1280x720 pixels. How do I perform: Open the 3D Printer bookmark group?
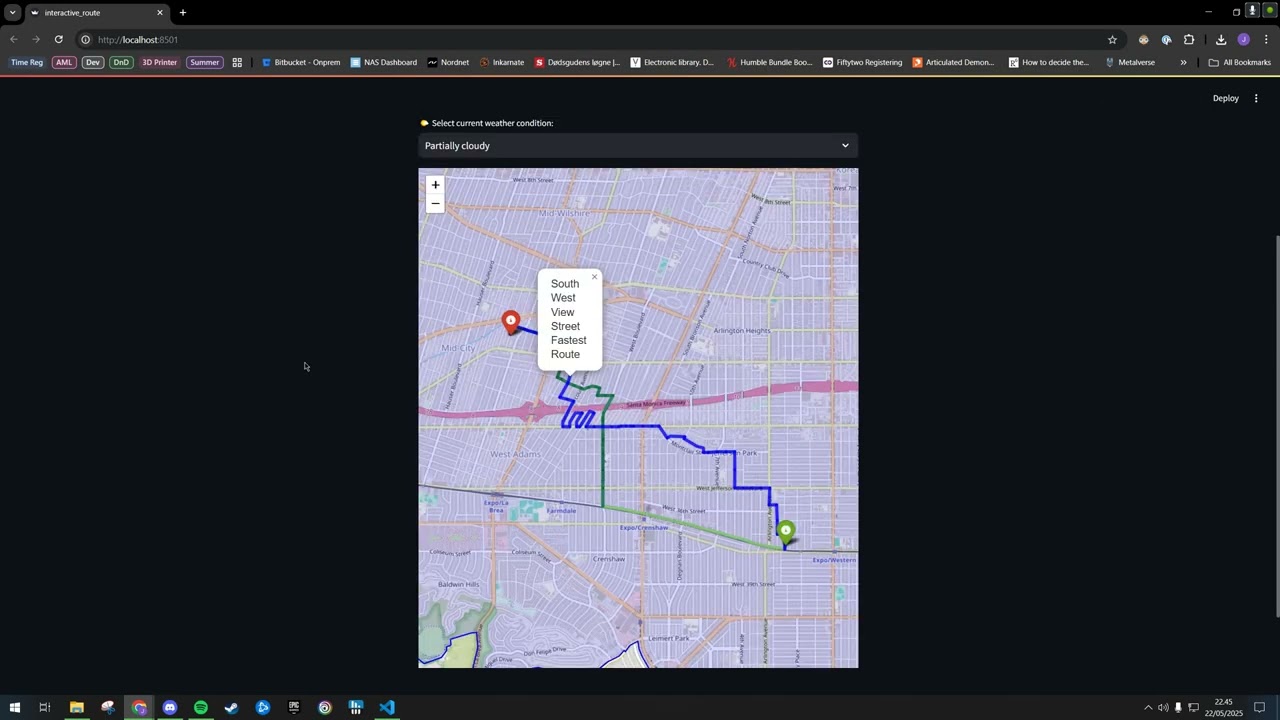pos(160,62)
